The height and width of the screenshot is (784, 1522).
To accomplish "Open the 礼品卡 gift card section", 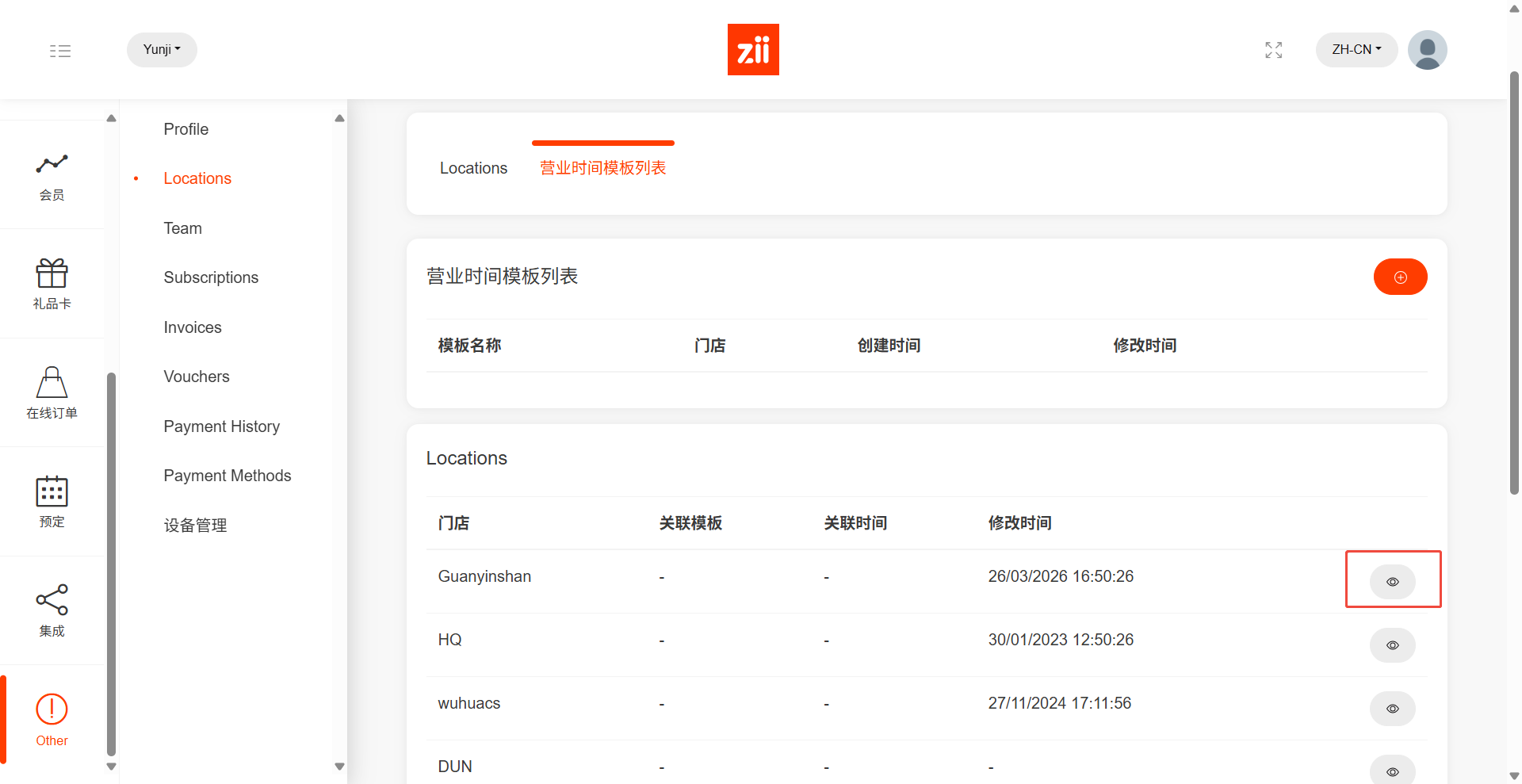I will (x=52, y=284).
